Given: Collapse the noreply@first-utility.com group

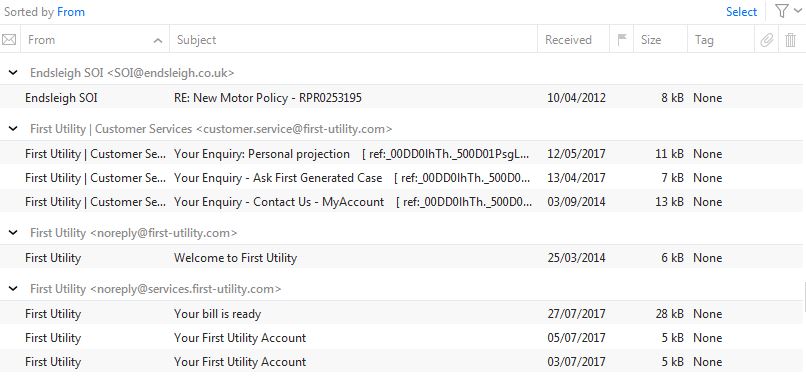Looking at the screenshot, I should click(13, 233).
